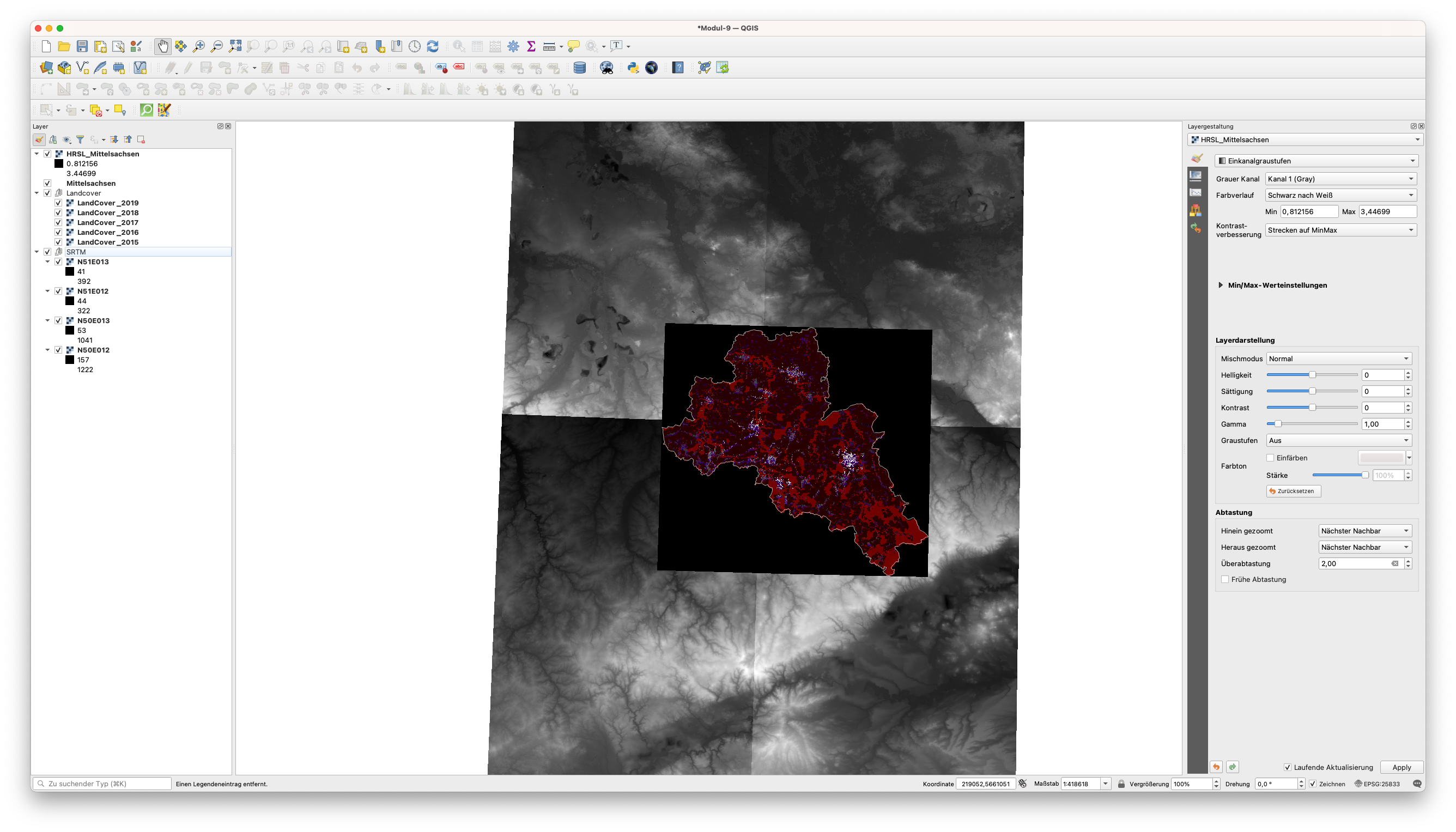Enable the Frühe Abtastung checkbox
This screenshot has width=1456, height=832.
[1225, 580]
